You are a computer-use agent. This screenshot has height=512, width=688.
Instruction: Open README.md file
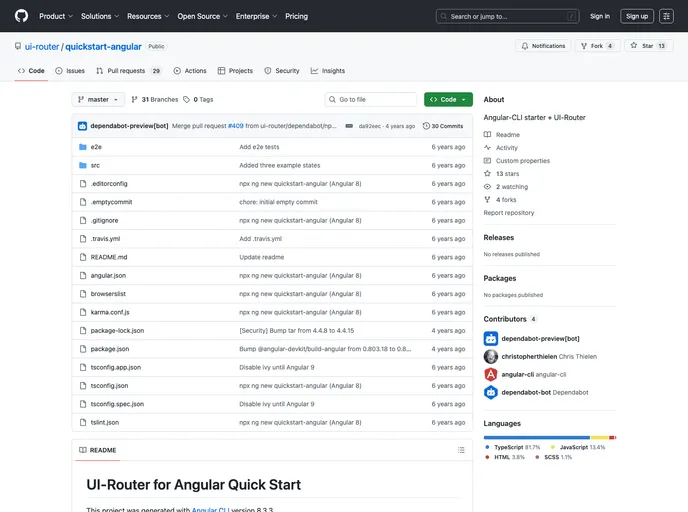(109, 257)
